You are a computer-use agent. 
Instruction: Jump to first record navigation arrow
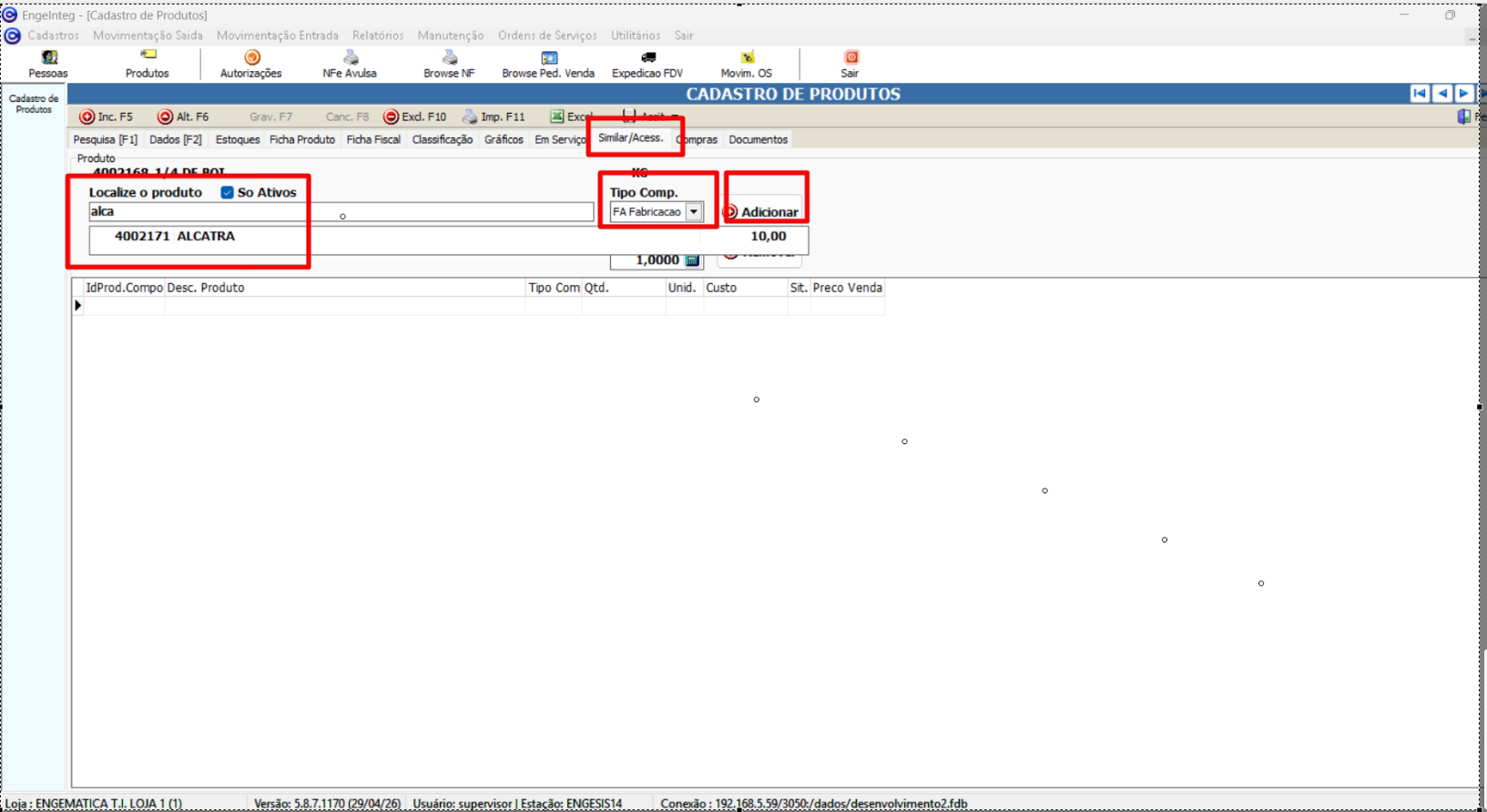click(1420, 94)
